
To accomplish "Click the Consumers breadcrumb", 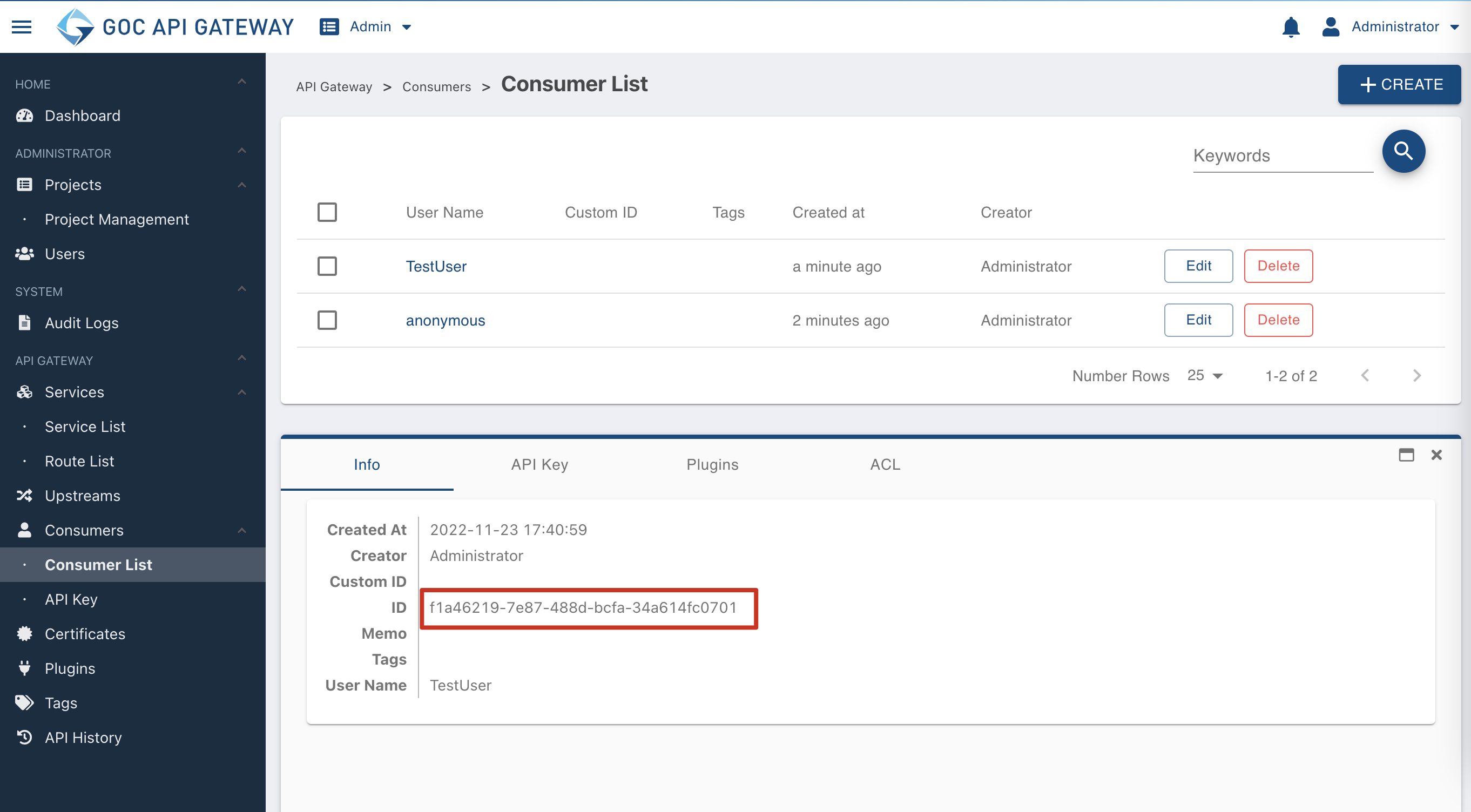I will 437,87.
